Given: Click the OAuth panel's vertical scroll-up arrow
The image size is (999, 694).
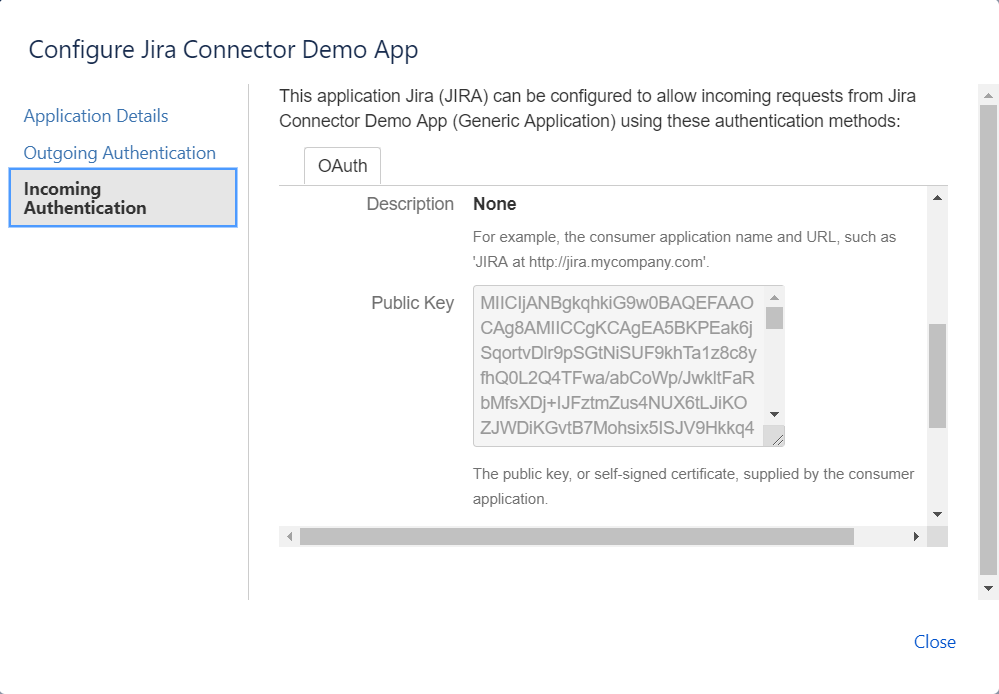Looking at the screenshot, I should click(937, 197).
